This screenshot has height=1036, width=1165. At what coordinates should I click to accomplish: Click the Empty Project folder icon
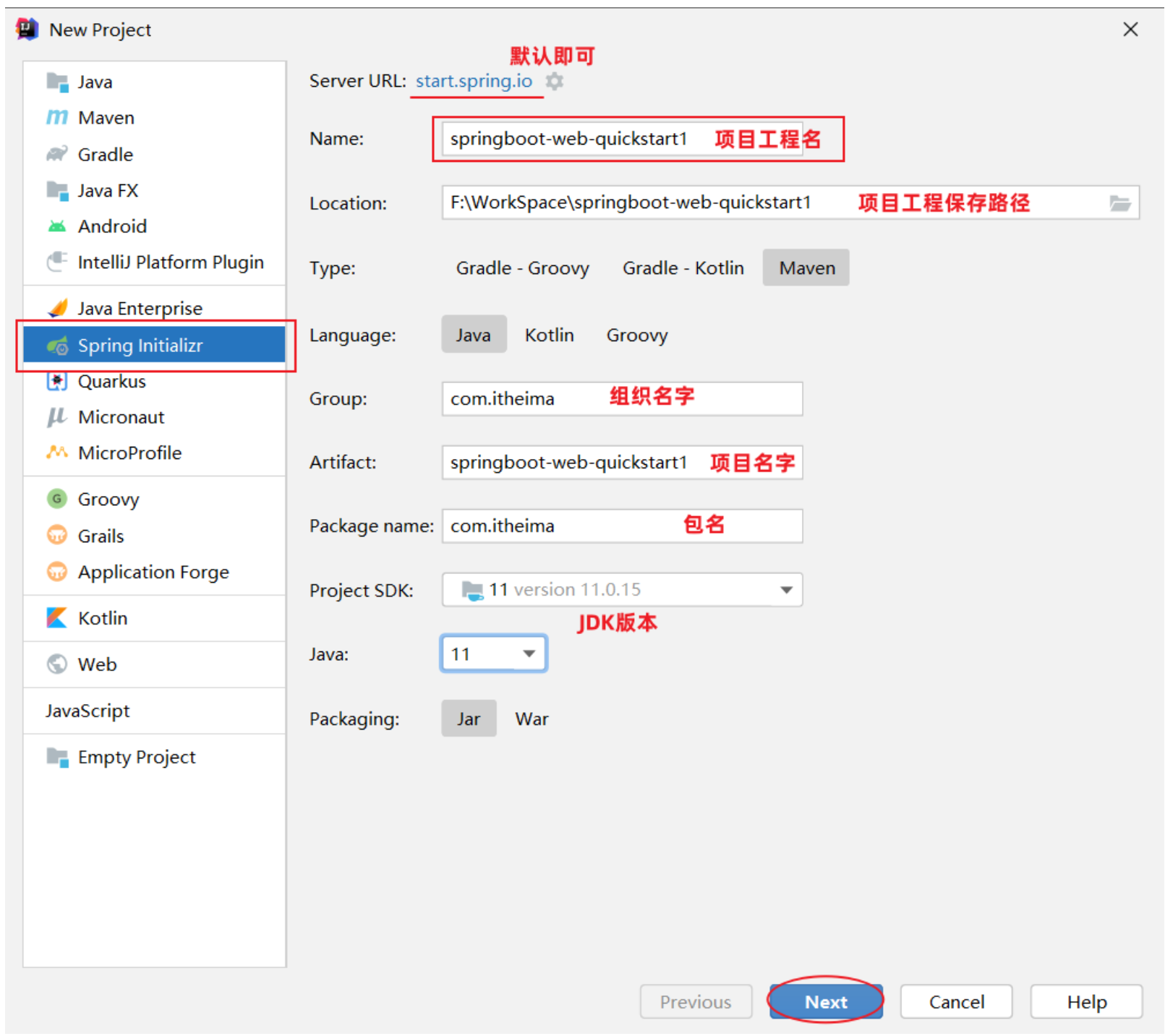coord(57,757)
